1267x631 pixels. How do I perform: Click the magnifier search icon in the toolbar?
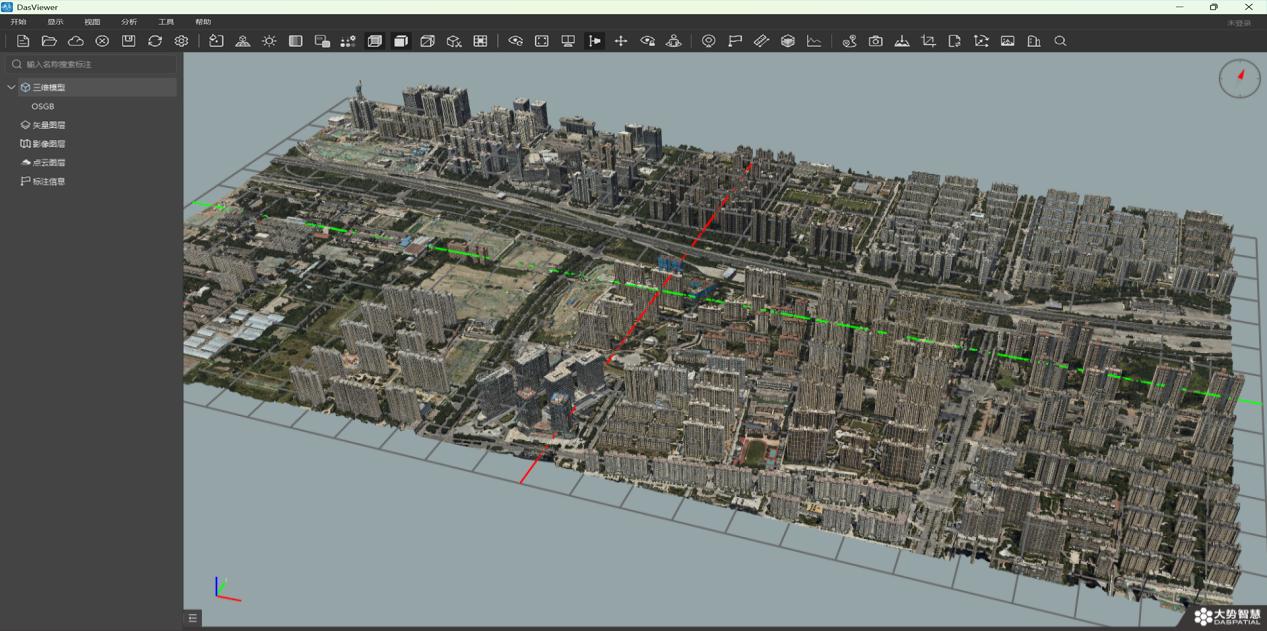[x=1060, y=41]
